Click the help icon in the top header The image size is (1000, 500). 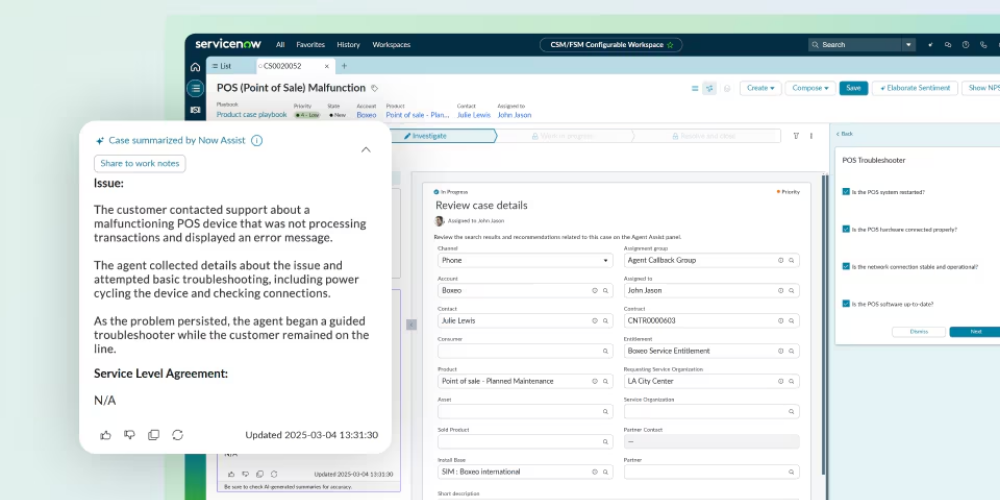pyautogui.click(x=966, y=45)
